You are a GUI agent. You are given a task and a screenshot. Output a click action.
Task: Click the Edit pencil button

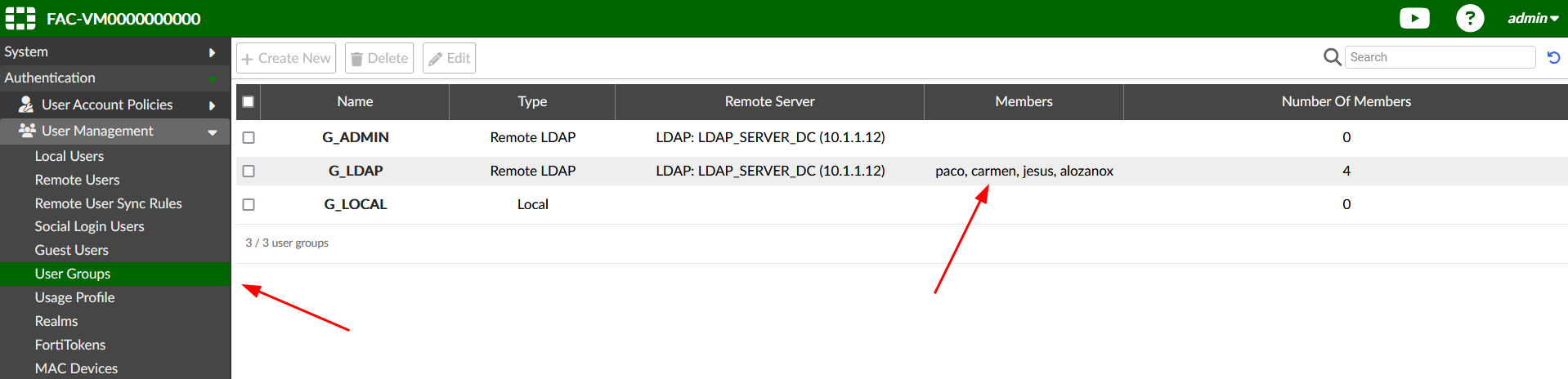click(x=449, y=58)
